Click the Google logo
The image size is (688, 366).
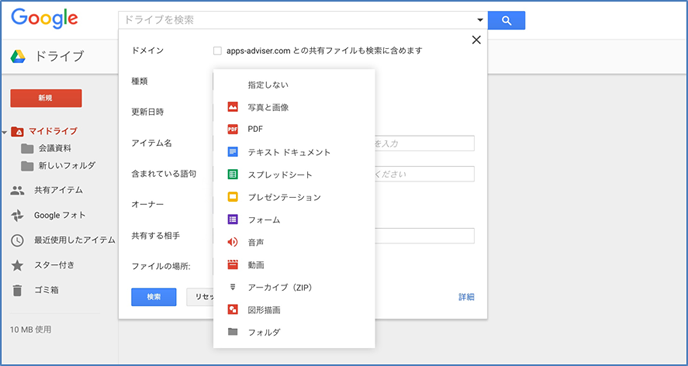pyautogui.click(x=44, y=18)
